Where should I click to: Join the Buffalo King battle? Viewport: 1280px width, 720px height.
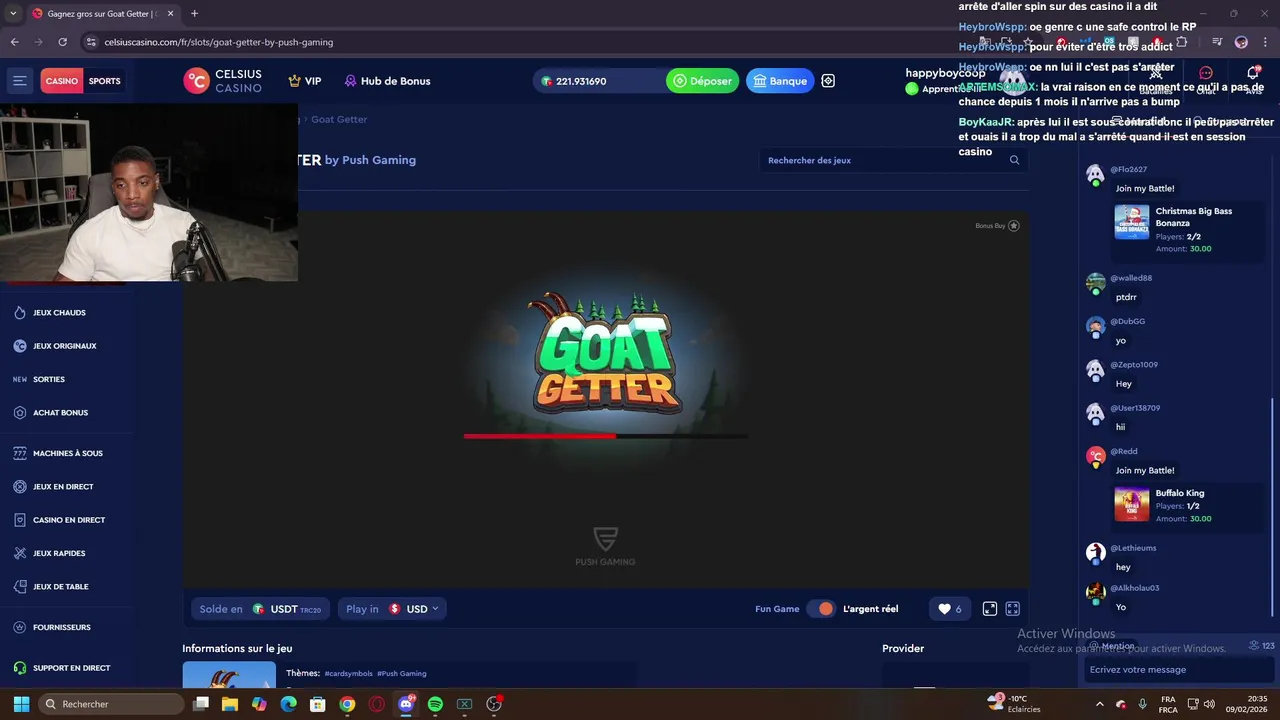[1186, 506]
